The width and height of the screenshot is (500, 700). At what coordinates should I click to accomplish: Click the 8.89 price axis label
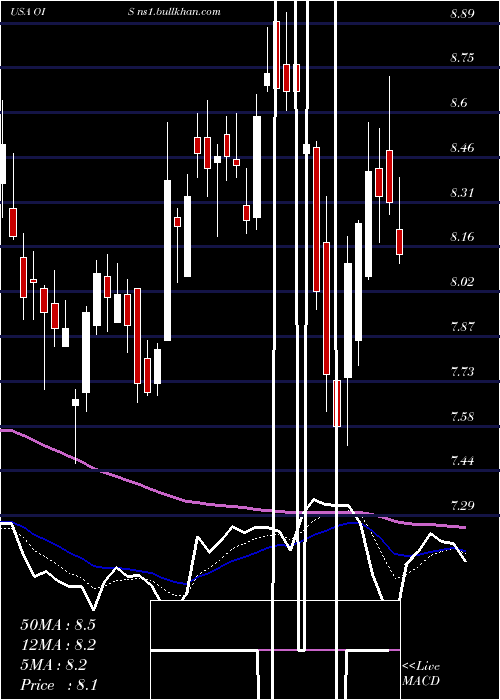462,13
